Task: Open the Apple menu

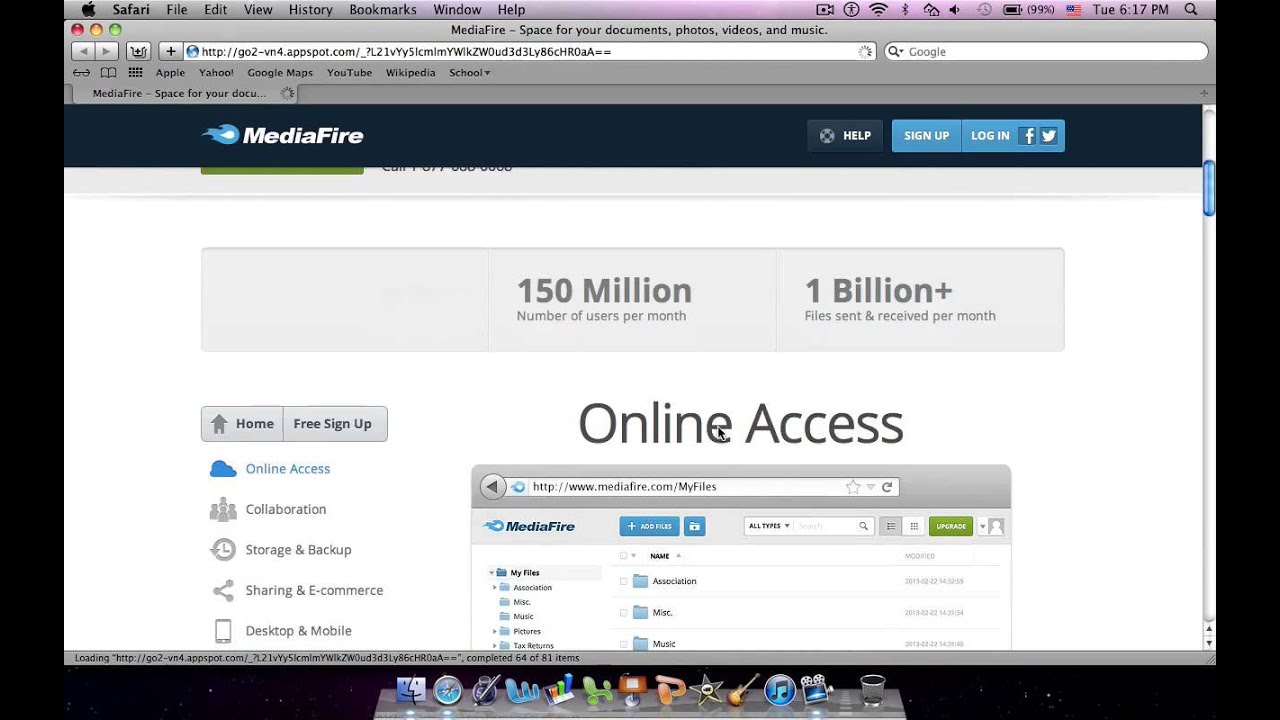Action: click(x=88, y=9)
